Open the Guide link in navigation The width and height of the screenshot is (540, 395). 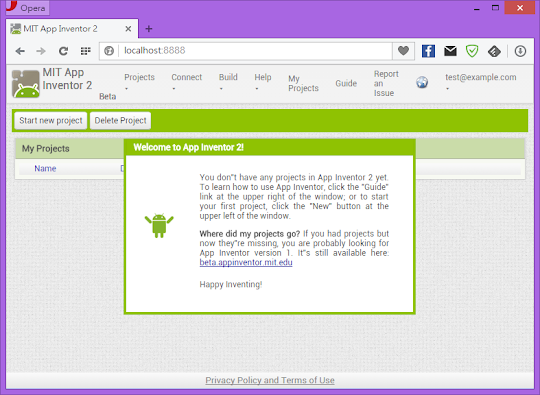click(x=346, y=83)
